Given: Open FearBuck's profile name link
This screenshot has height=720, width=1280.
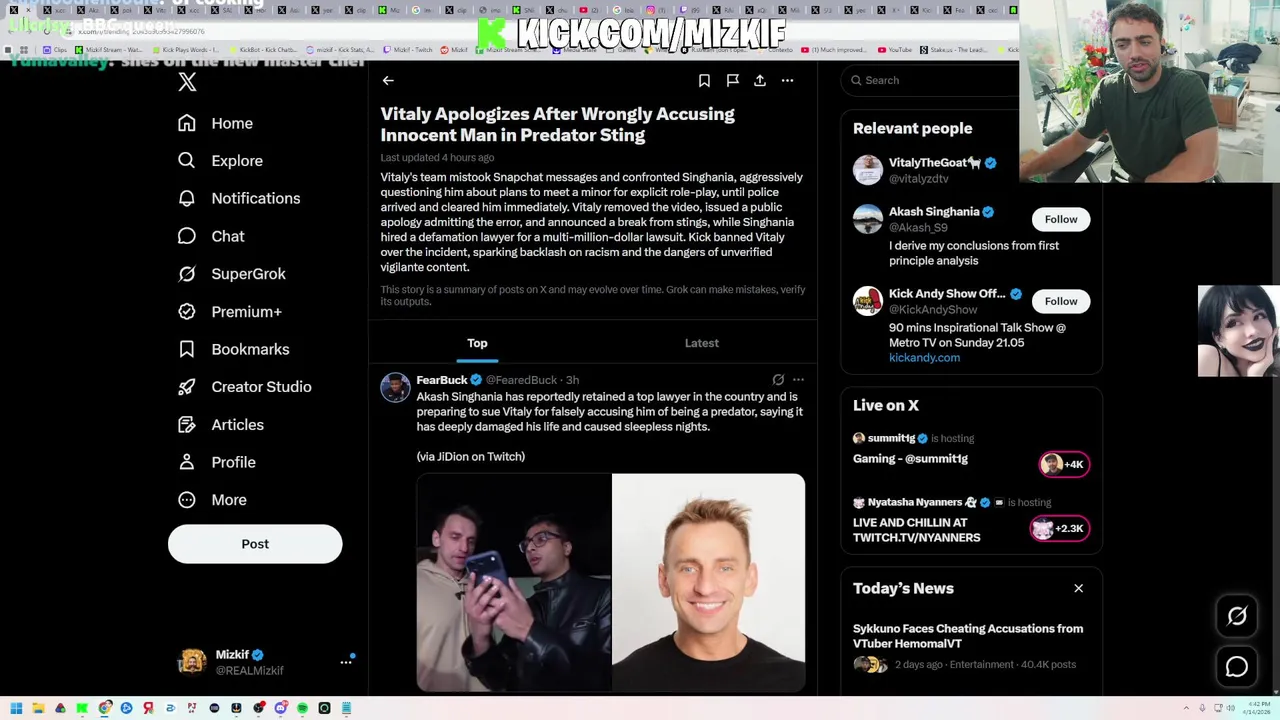Looking at the screenshot, I should tap(442, 380).
